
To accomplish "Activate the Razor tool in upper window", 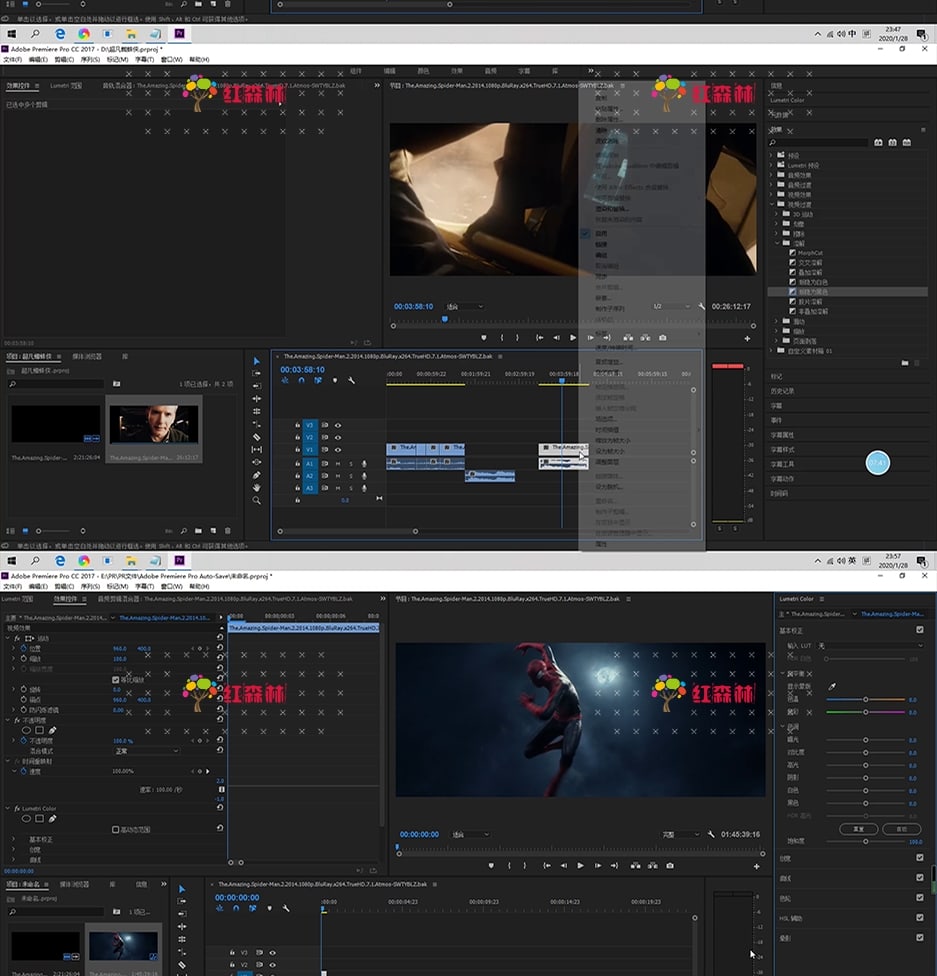I will point(257,437).
